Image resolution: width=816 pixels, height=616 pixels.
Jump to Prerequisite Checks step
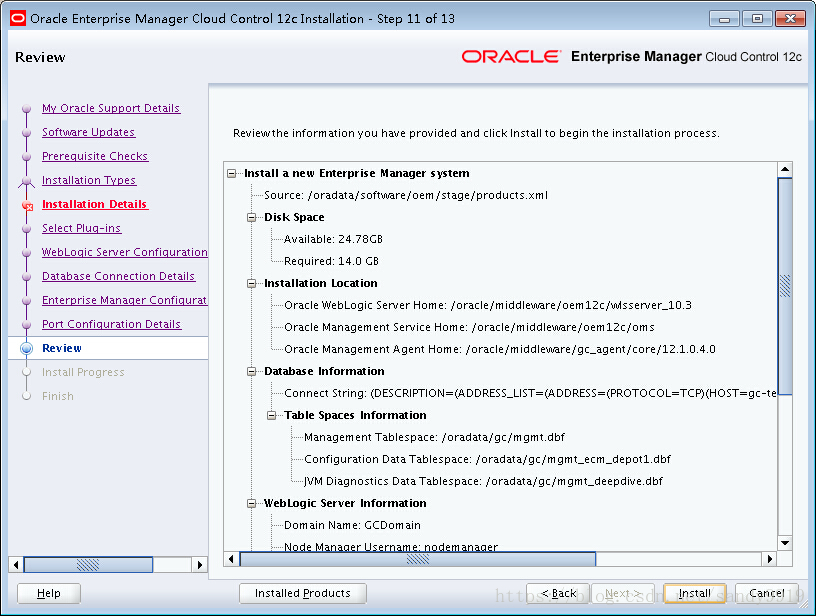[95, 156]
